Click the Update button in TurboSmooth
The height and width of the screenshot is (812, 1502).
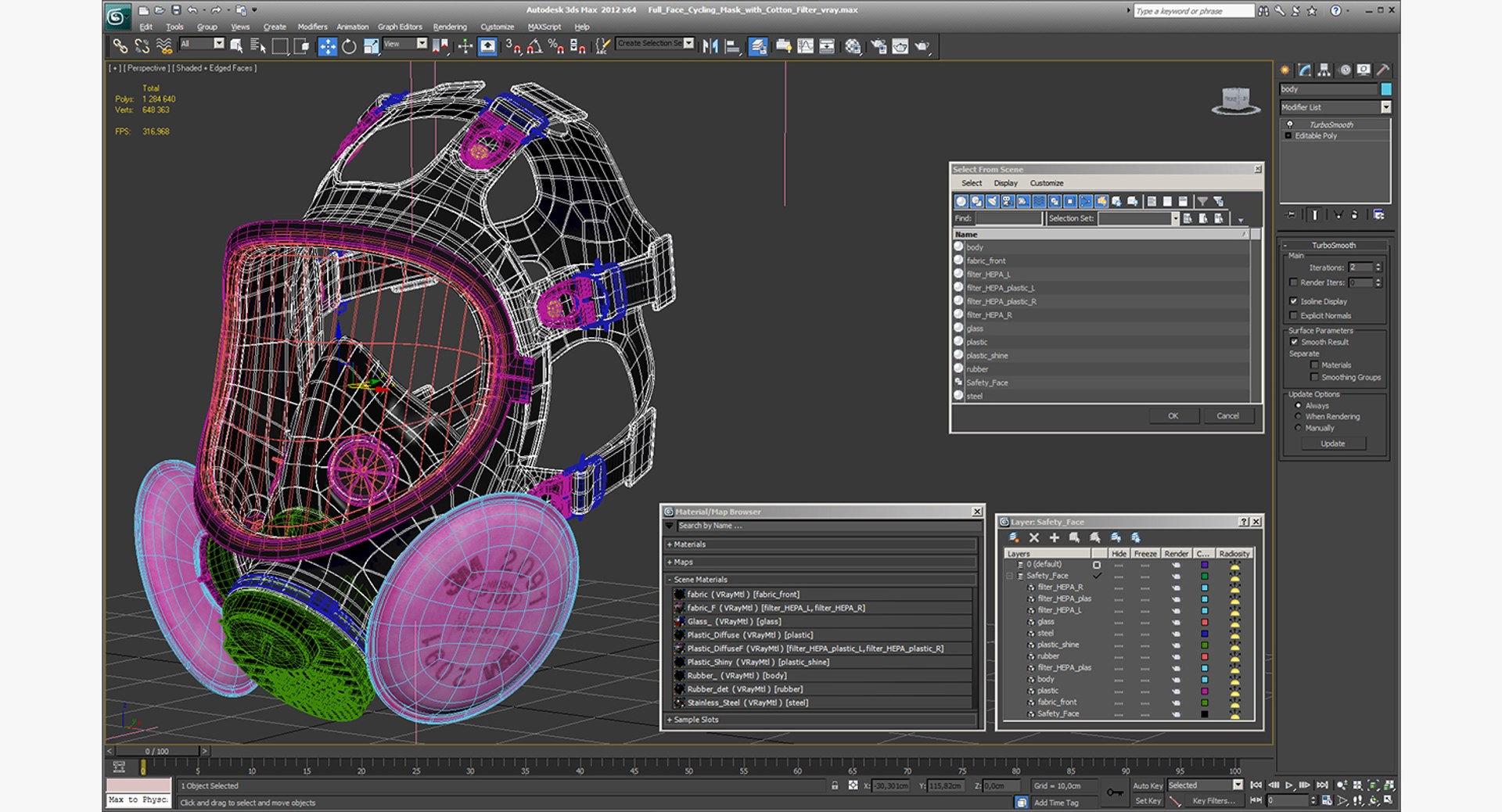pos(1332,444)
